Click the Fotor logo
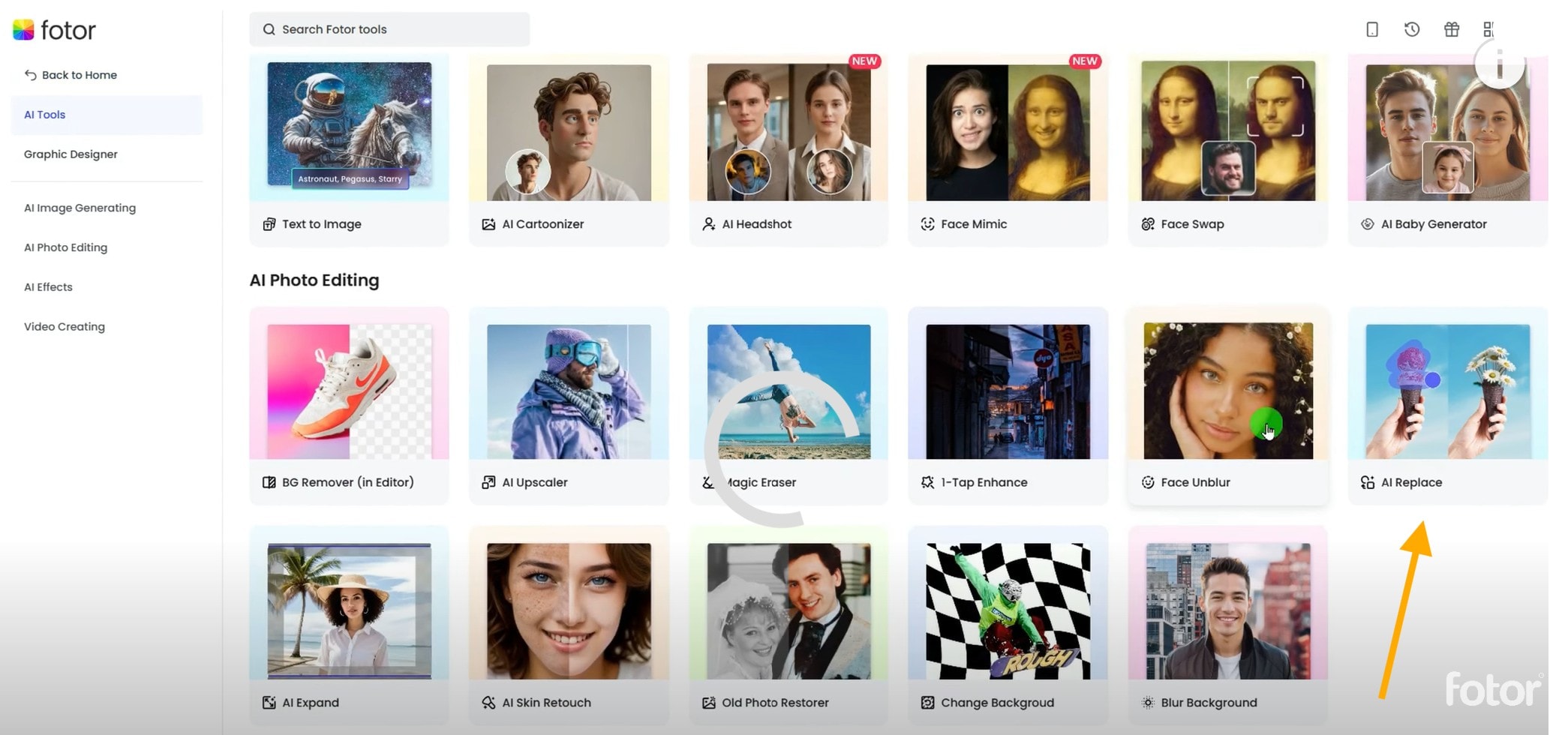This screenshot has height=735, width=1568. click(x=55, y=30)
